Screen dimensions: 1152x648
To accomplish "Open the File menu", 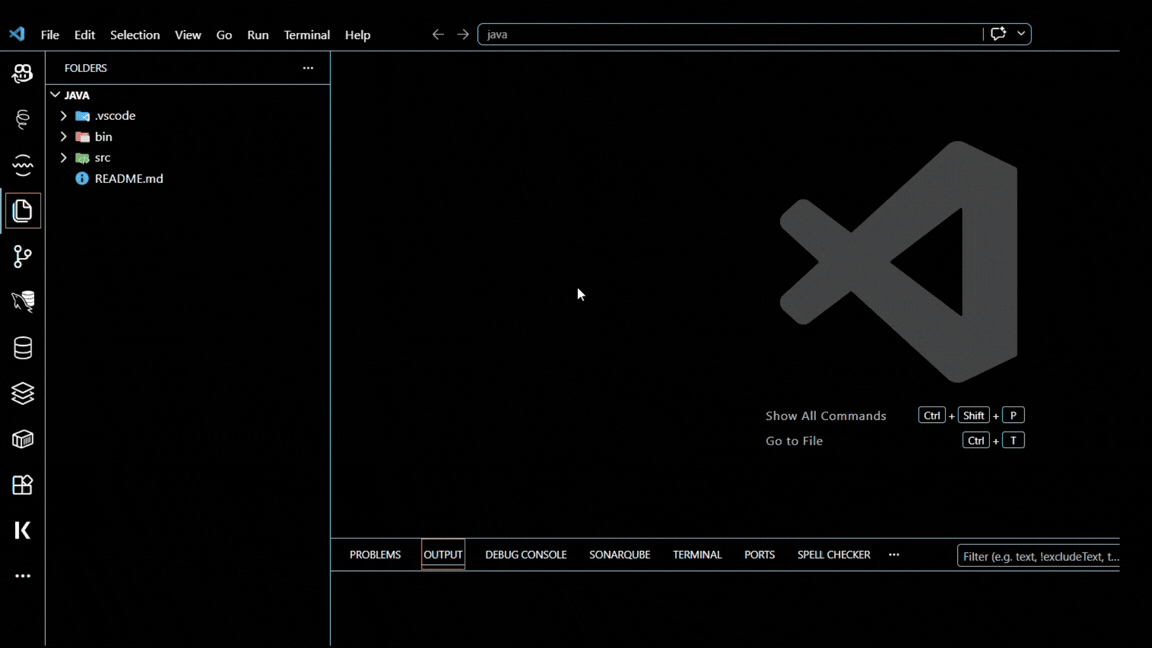I will [x=50, y=35].
